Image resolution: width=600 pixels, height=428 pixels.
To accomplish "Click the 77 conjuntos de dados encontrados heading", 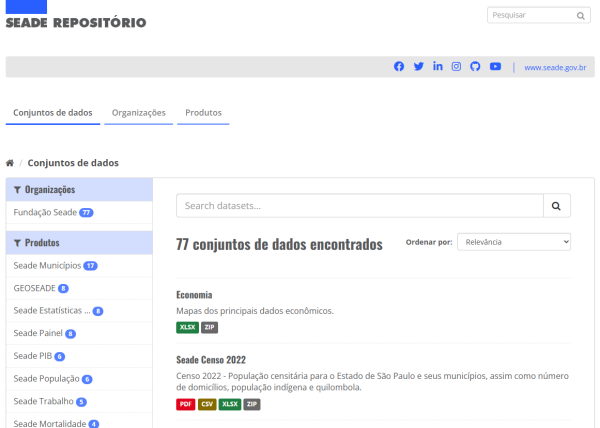I will [x=279, y=244].
